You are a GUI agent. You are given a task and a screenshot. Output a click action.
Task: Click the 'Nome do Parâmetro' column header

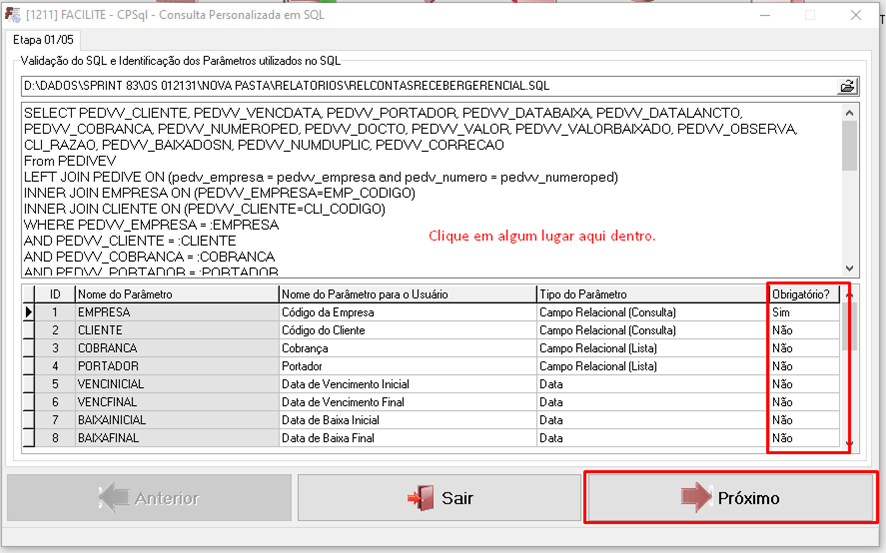click(x=176, y=294)
